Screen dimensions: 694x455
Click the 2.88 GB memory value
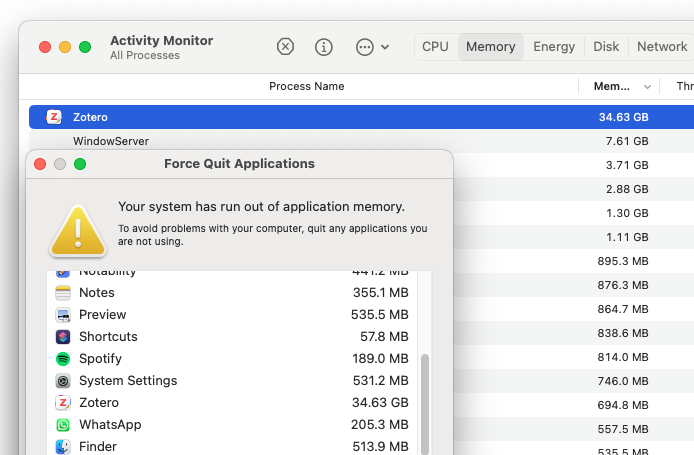tap(627, 189)
